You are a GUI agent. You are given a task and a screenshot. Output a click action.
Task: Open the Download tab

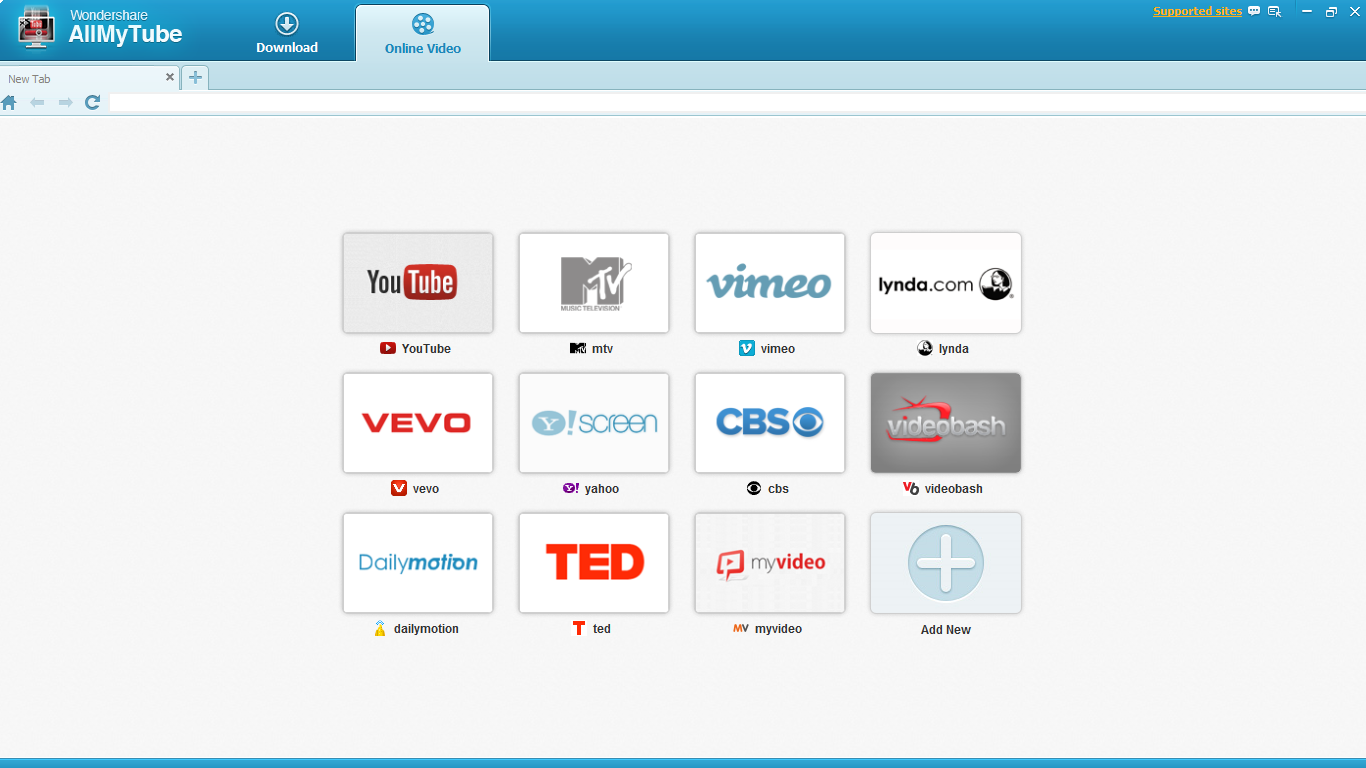(287, 33)
